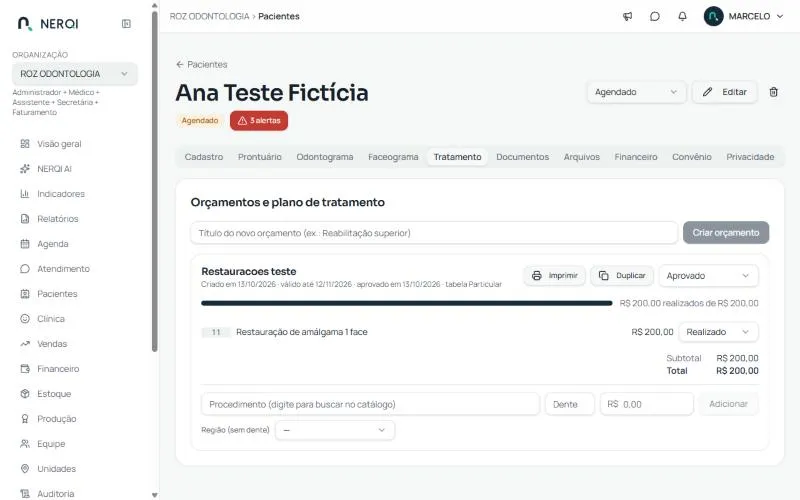Click the Equipe people icon
Viewport: 800px width, 500px height.
[x=24, y=444]
